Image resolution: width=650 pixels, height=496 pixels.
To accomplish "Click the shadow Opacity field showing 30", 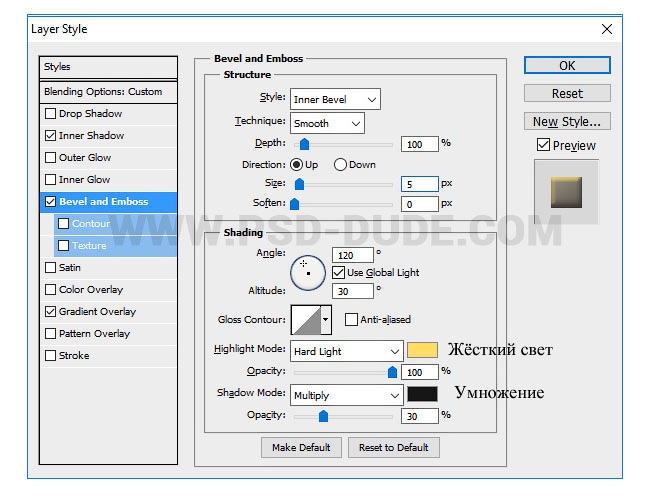I will (419, 416).
